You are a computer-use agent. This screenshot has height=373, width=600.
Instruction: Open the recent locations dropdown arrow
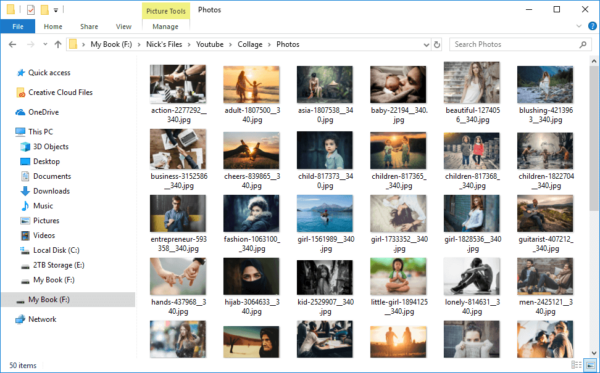tap(45, 44)
